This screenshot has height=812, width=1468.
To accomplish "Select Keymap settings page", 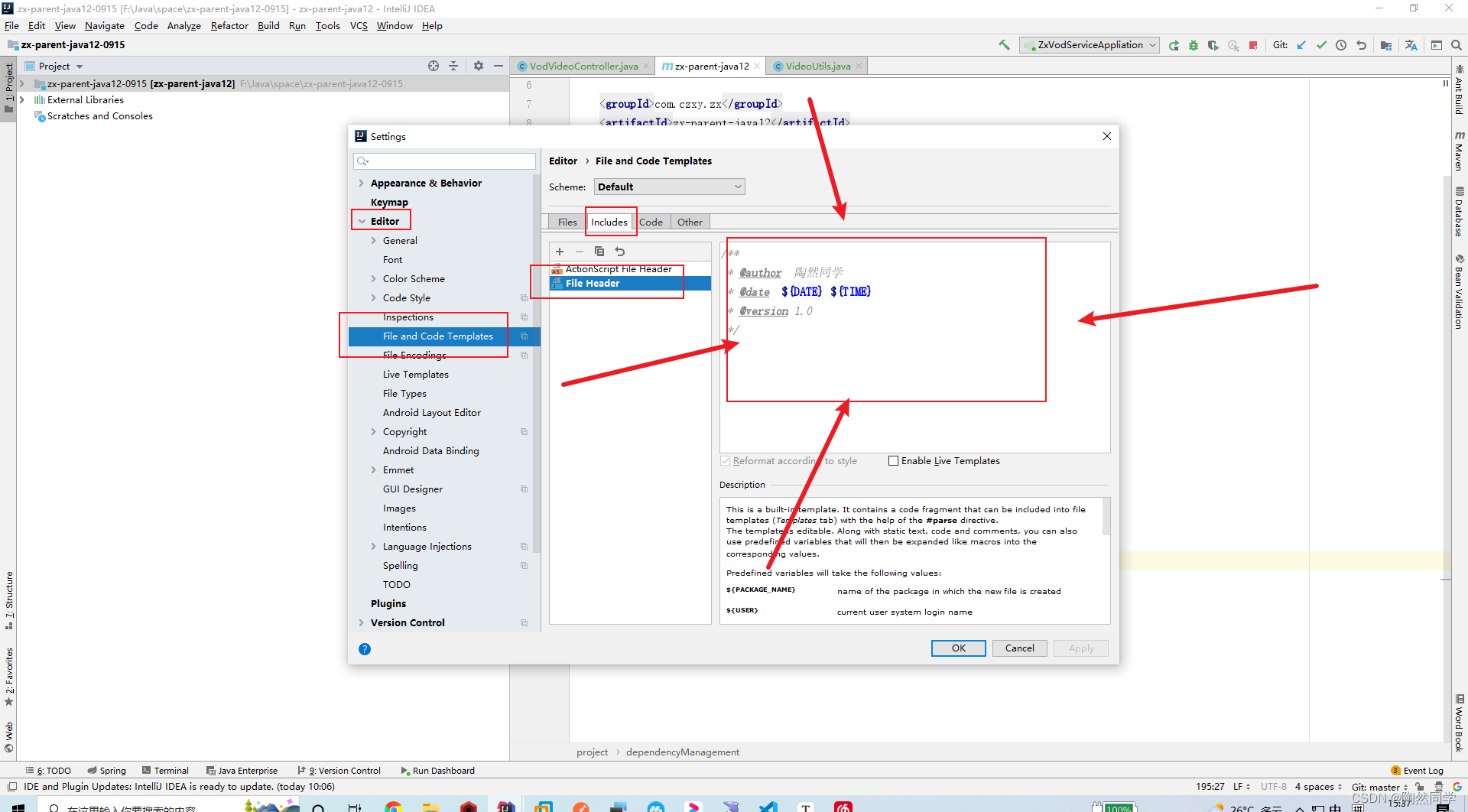I will coord(389,203).
